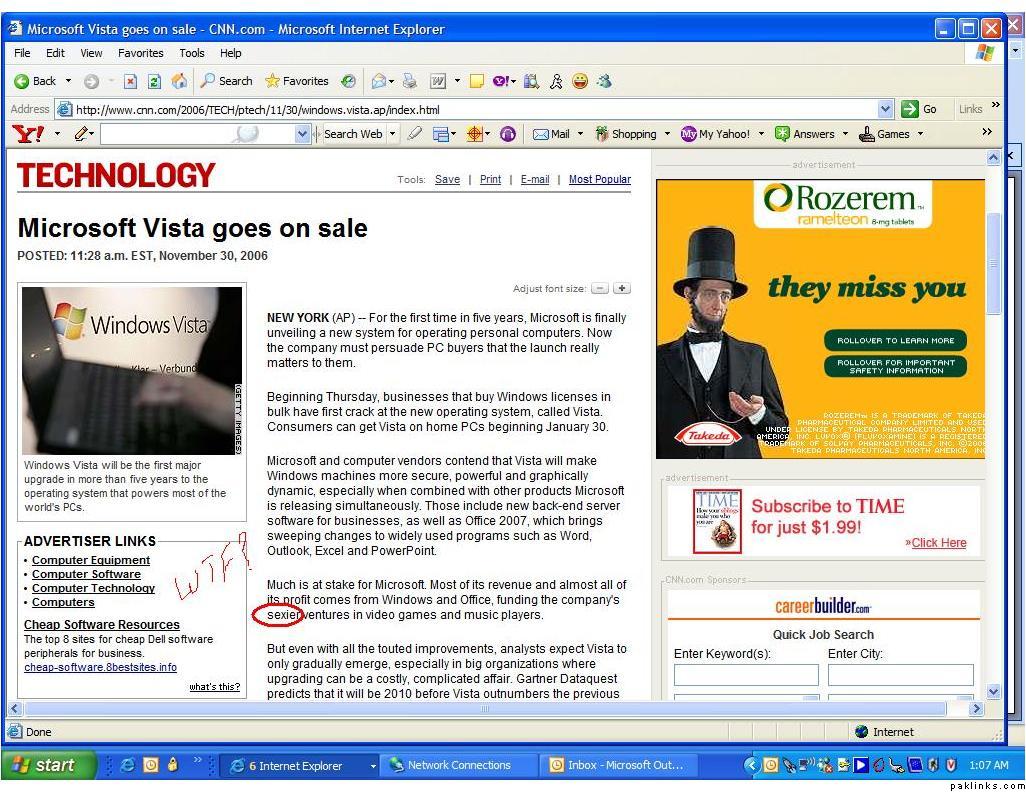Refresh the page with the Refresh icon
Screen dimensions: 1026x792
[154, 81]
